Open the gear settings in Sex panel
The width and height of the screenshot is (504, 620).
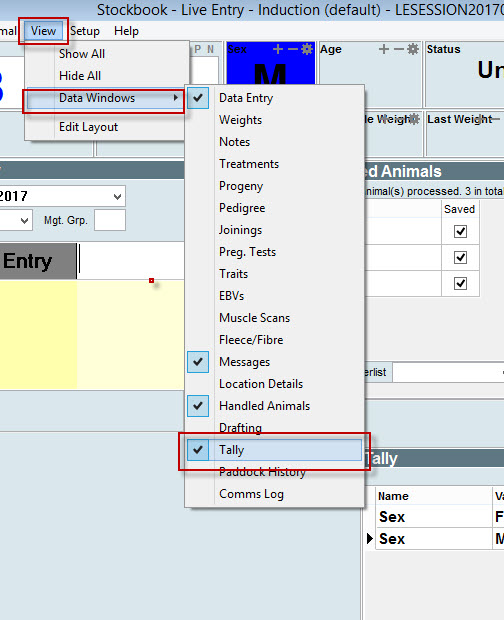tap(307, 49)
